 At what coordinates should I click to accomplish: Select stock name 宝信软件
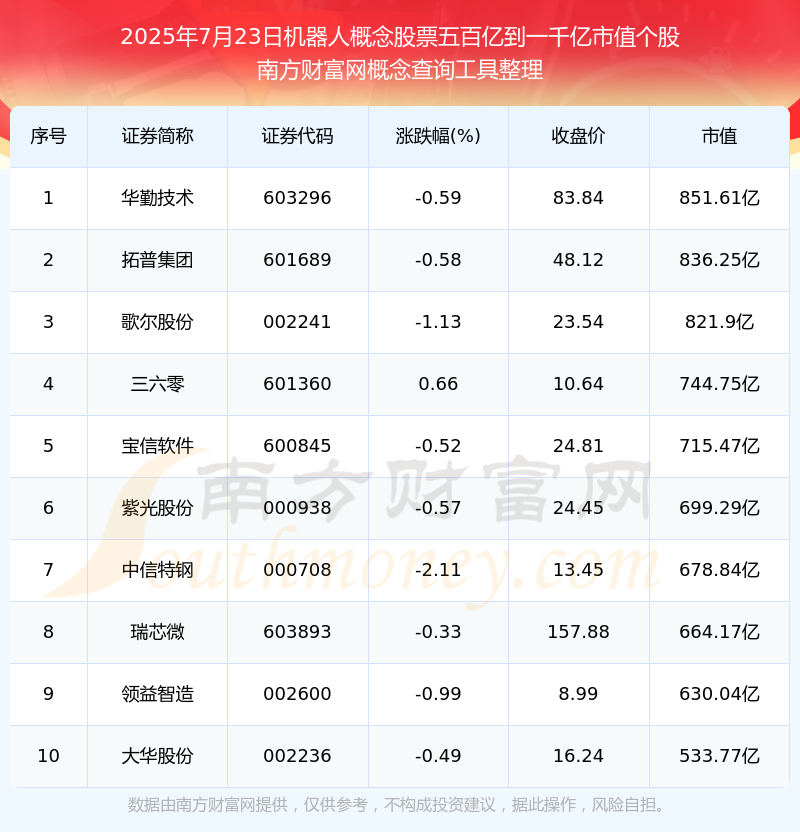157,446
